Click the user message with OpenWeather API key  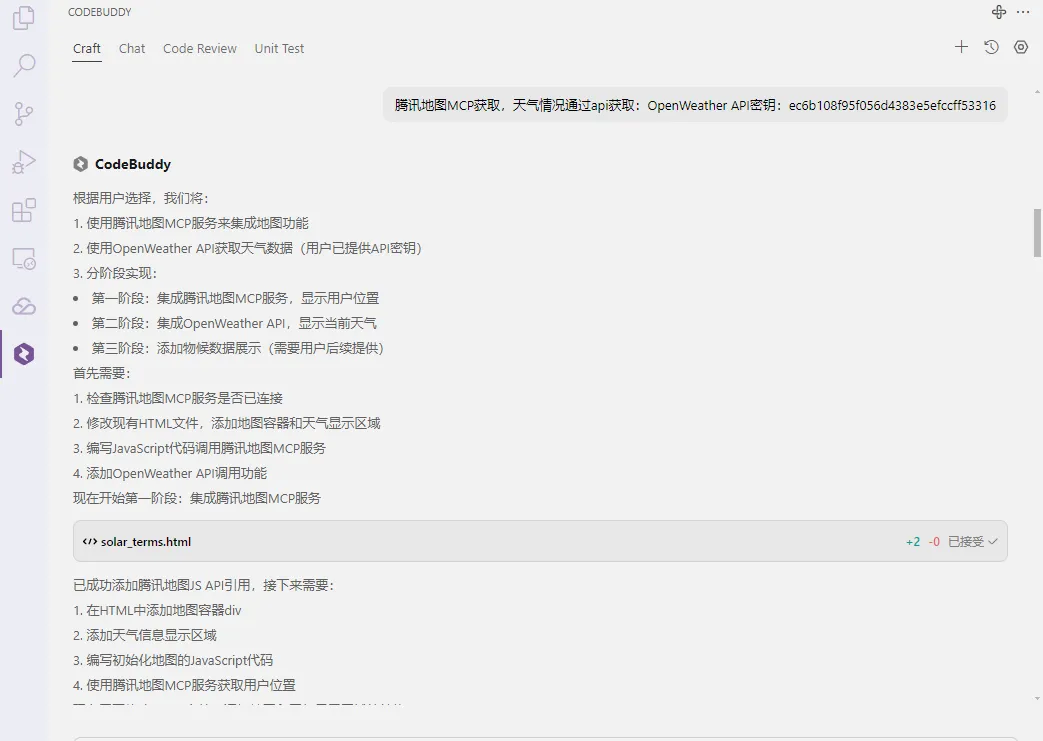point(695,105)
